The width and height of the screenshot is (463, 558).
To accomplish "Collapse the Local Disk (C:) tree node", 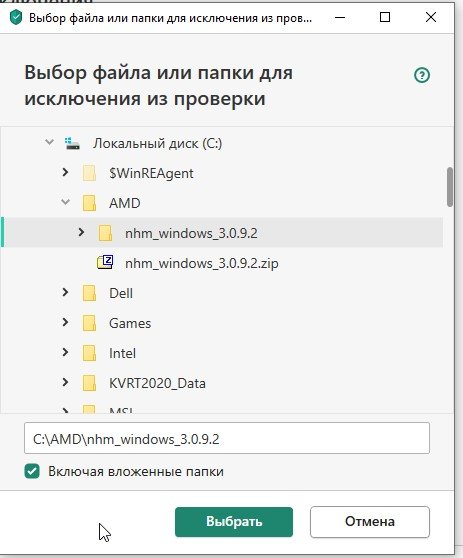I will coord(49,143).
